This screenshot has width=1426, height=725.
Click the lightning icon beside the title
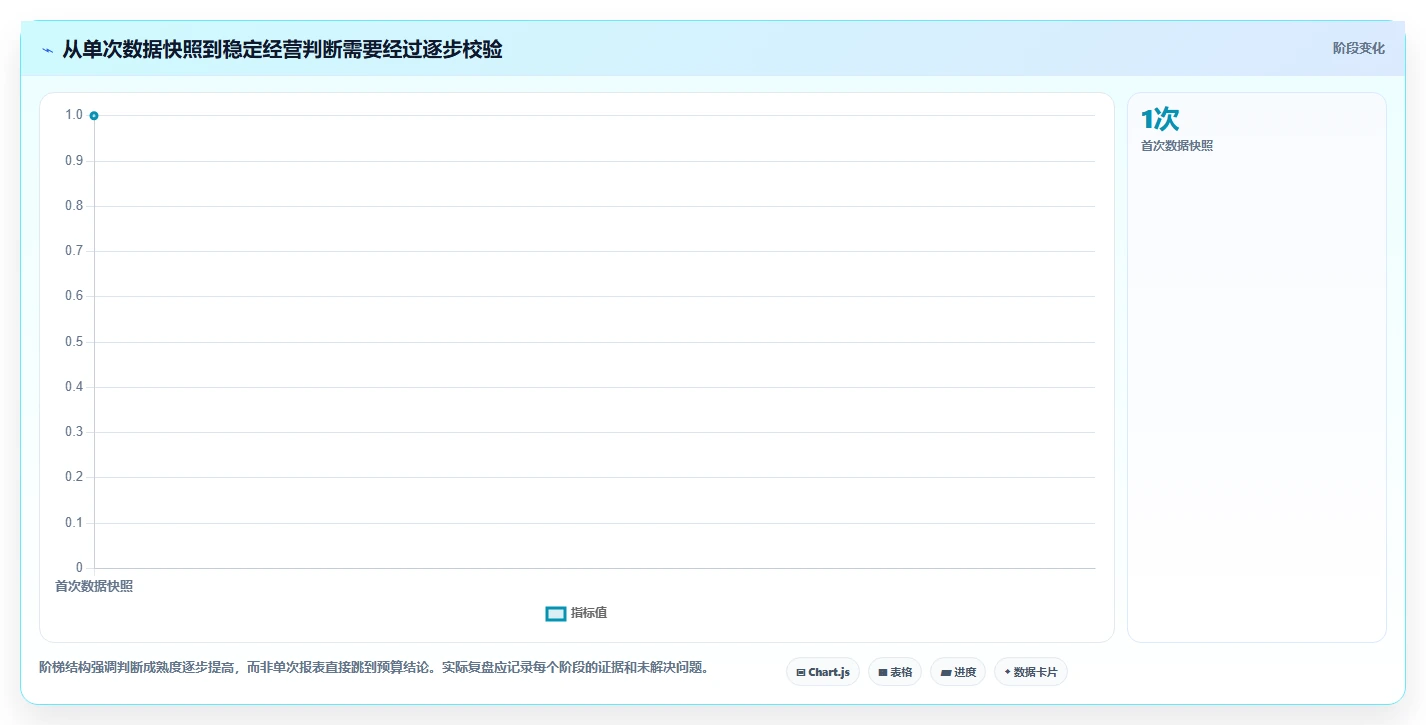(48, 50)
